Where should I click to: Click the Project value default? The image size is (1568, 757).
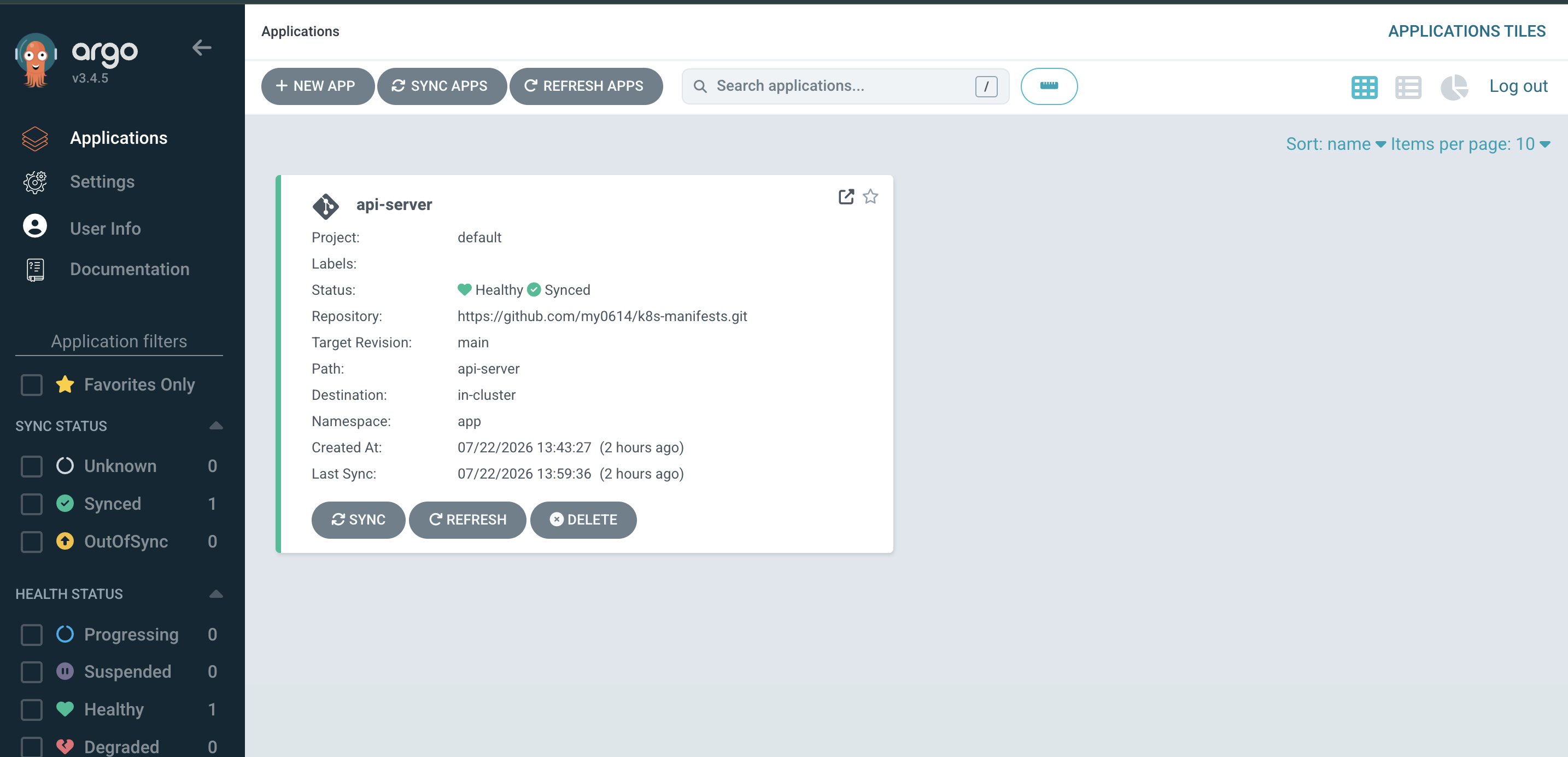click(x=479, y=237)
